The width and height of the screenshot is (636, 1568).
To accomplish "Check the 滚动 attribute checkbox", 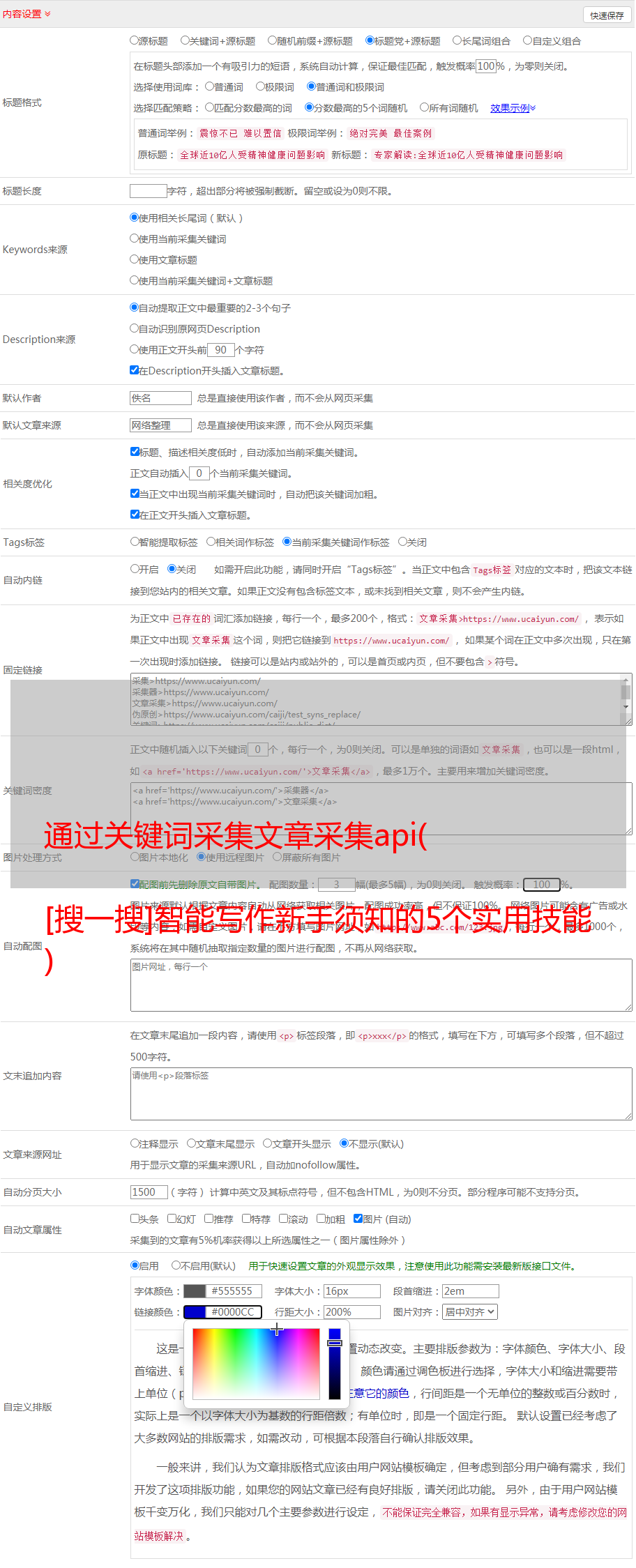I will [x=283, y=1219].
